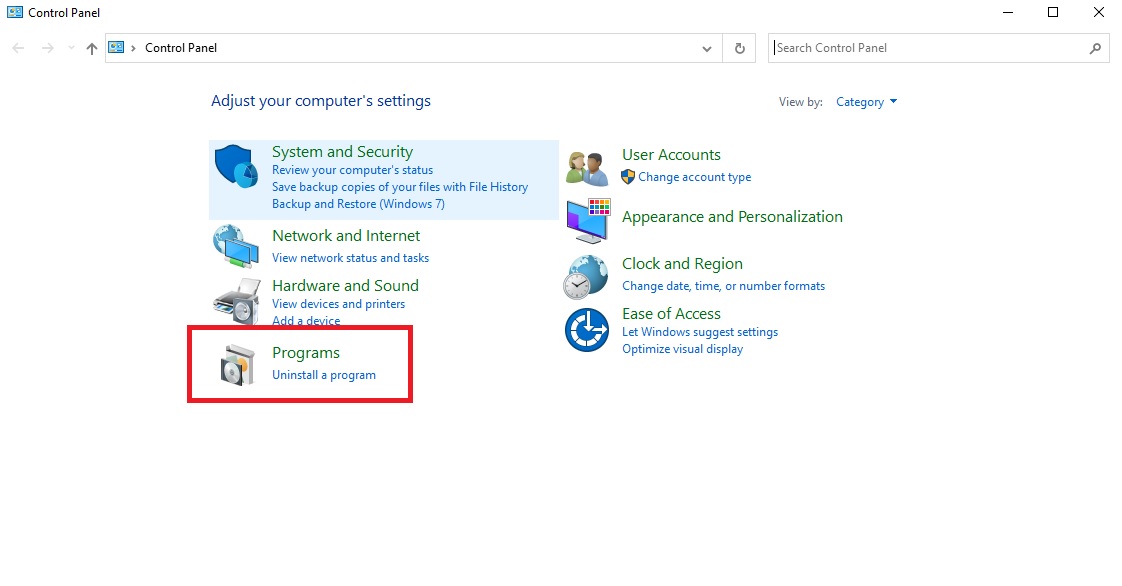Click Control Panel breadcrumb in address bar
This screenshot has height=586, width=1122.
coord(181,48)
